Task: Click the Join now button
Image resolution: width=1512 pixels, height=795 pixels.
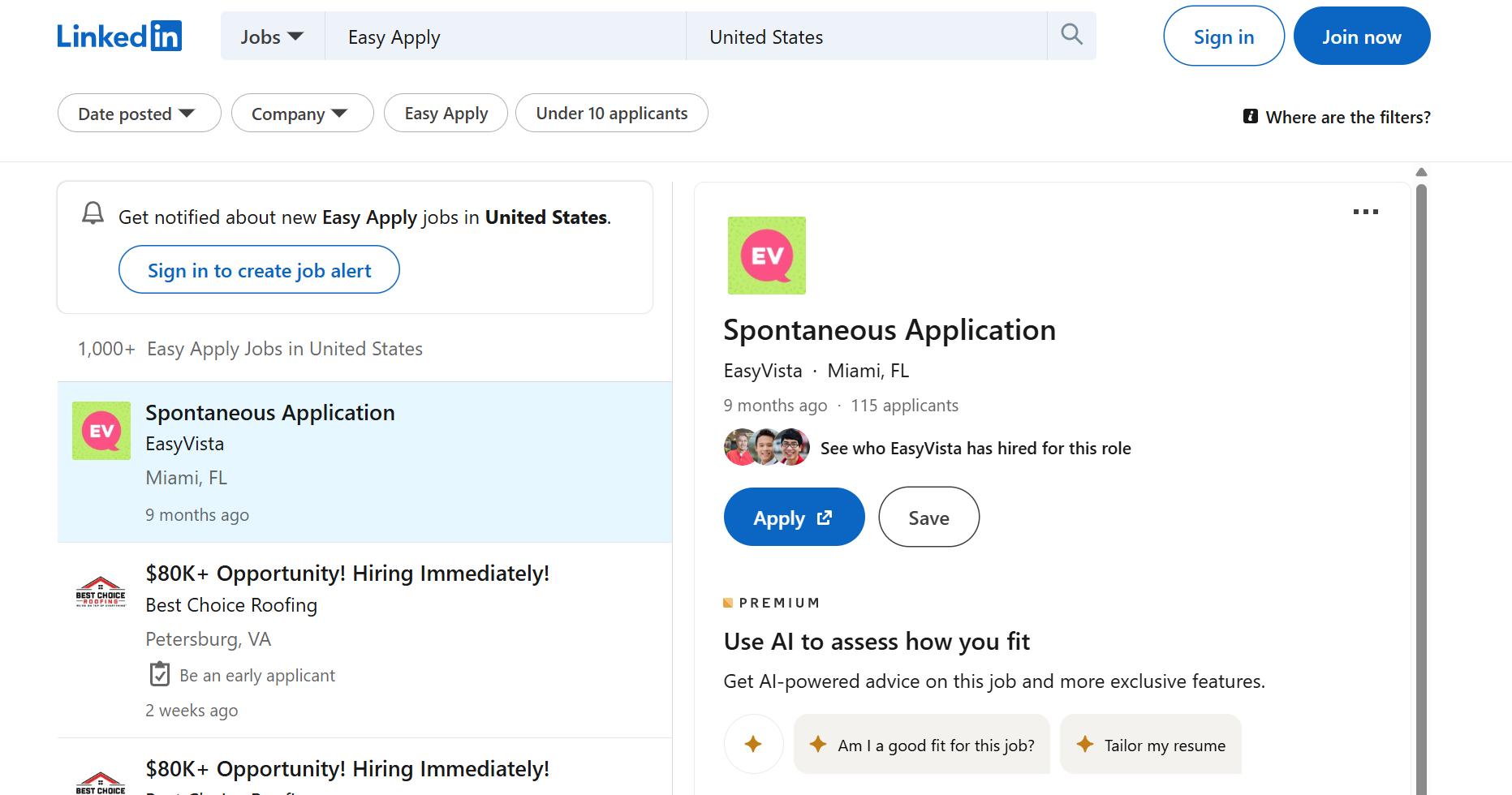Action: click(x=1361, y=37)
